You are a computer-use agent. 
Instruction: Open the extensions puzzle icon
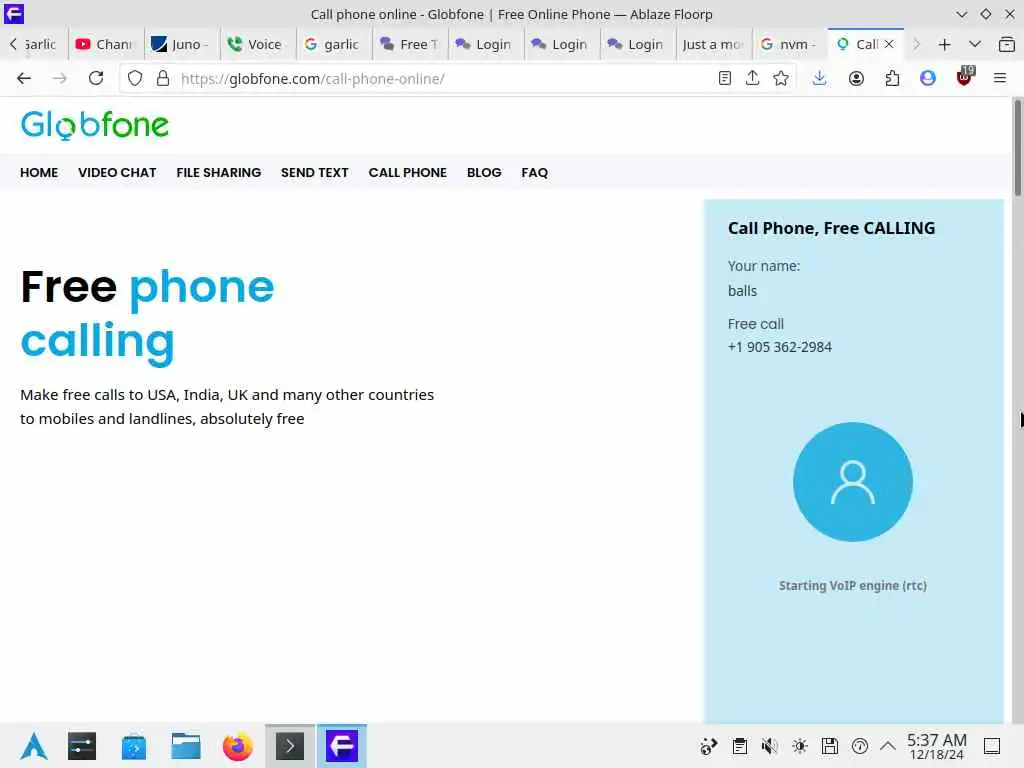(x=892, y=78)
